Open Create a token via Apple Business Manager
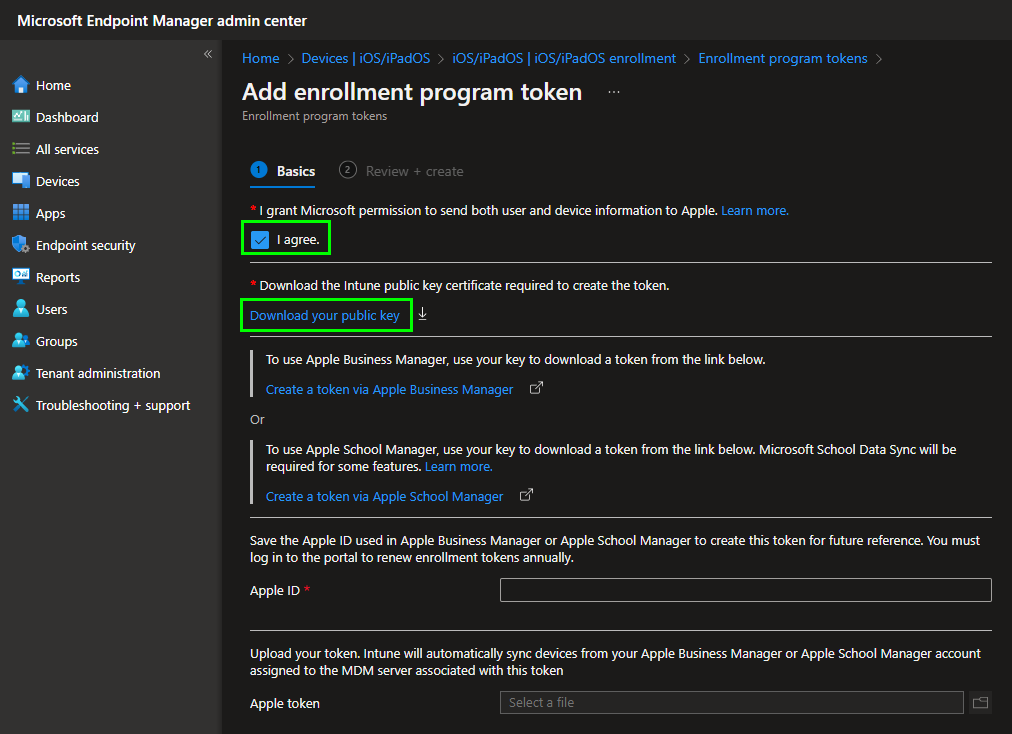The image size is (1012, 734). (x=389, y=390)
